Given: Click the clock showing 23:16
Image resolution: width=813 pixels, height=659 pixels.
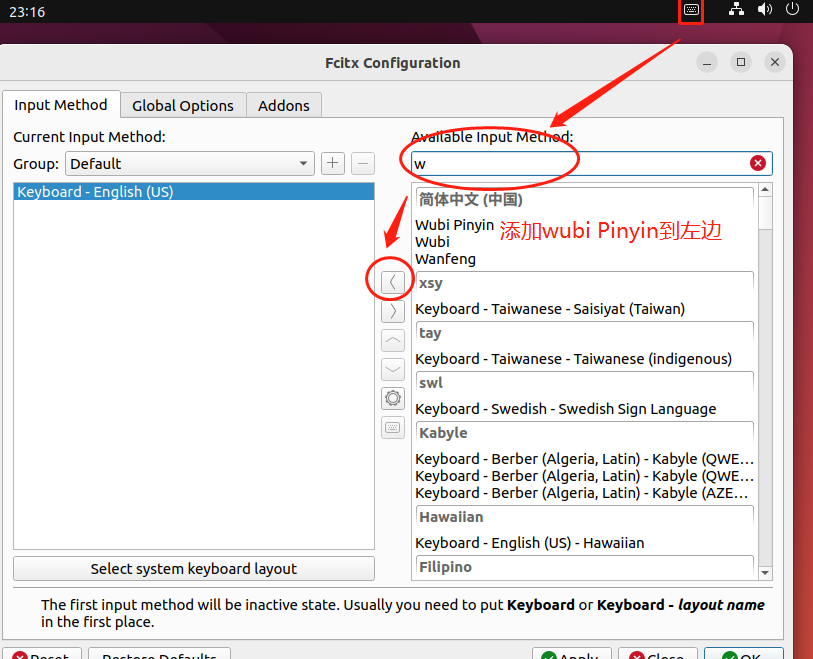Looking at the screenshot, I should coord(27,11).
